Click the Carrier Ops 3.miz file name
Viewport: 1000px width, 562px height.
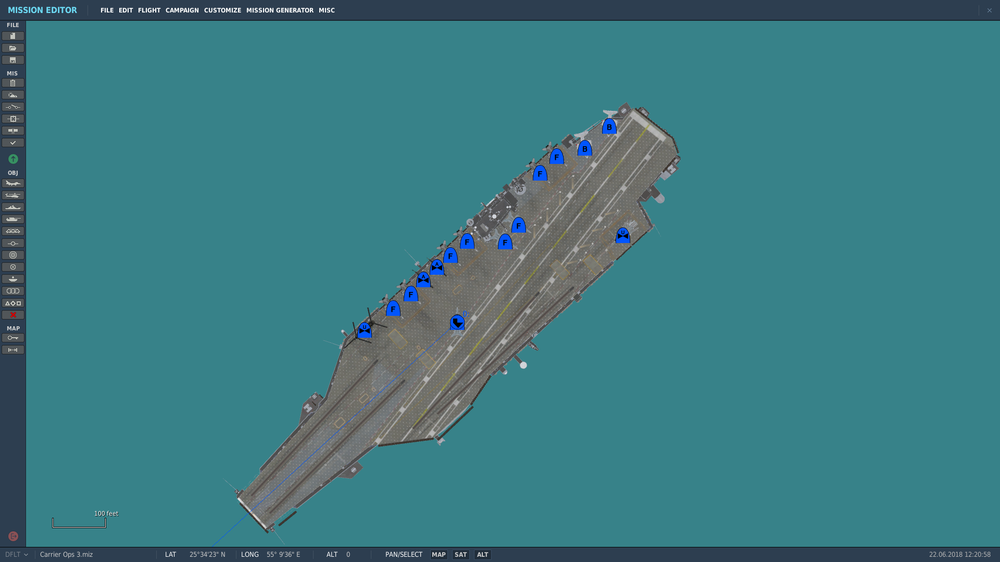[66, 554]
